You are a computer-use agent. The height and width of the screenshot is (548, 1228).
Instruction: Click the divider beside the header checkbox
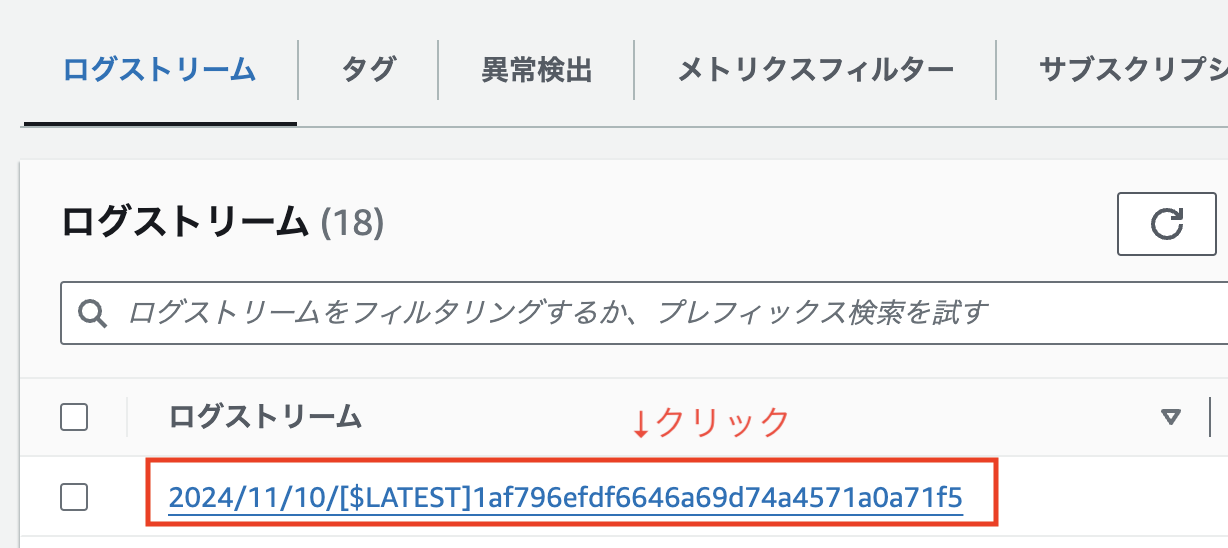128,417
